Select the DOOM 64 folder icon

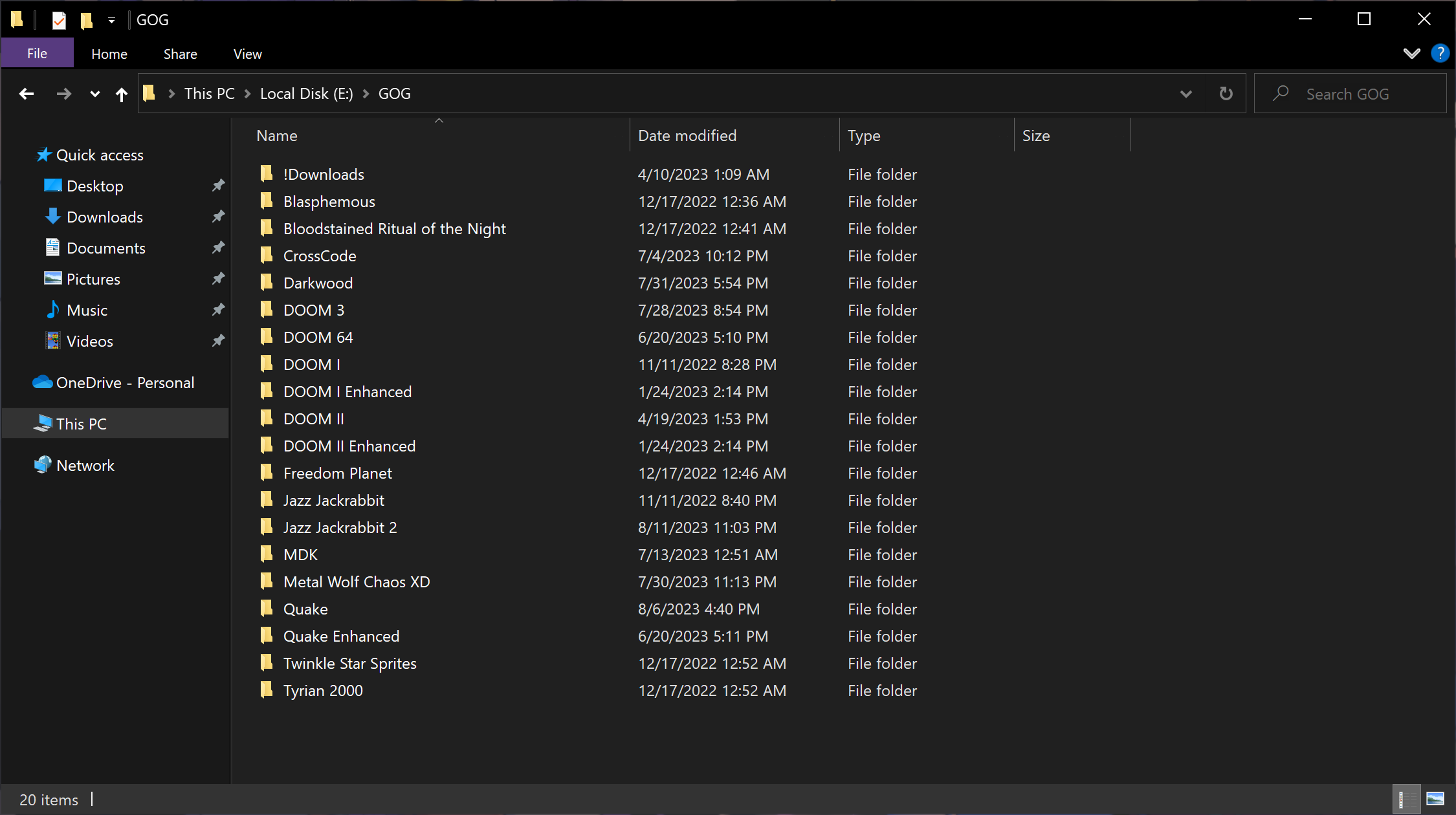coord(267,336)
